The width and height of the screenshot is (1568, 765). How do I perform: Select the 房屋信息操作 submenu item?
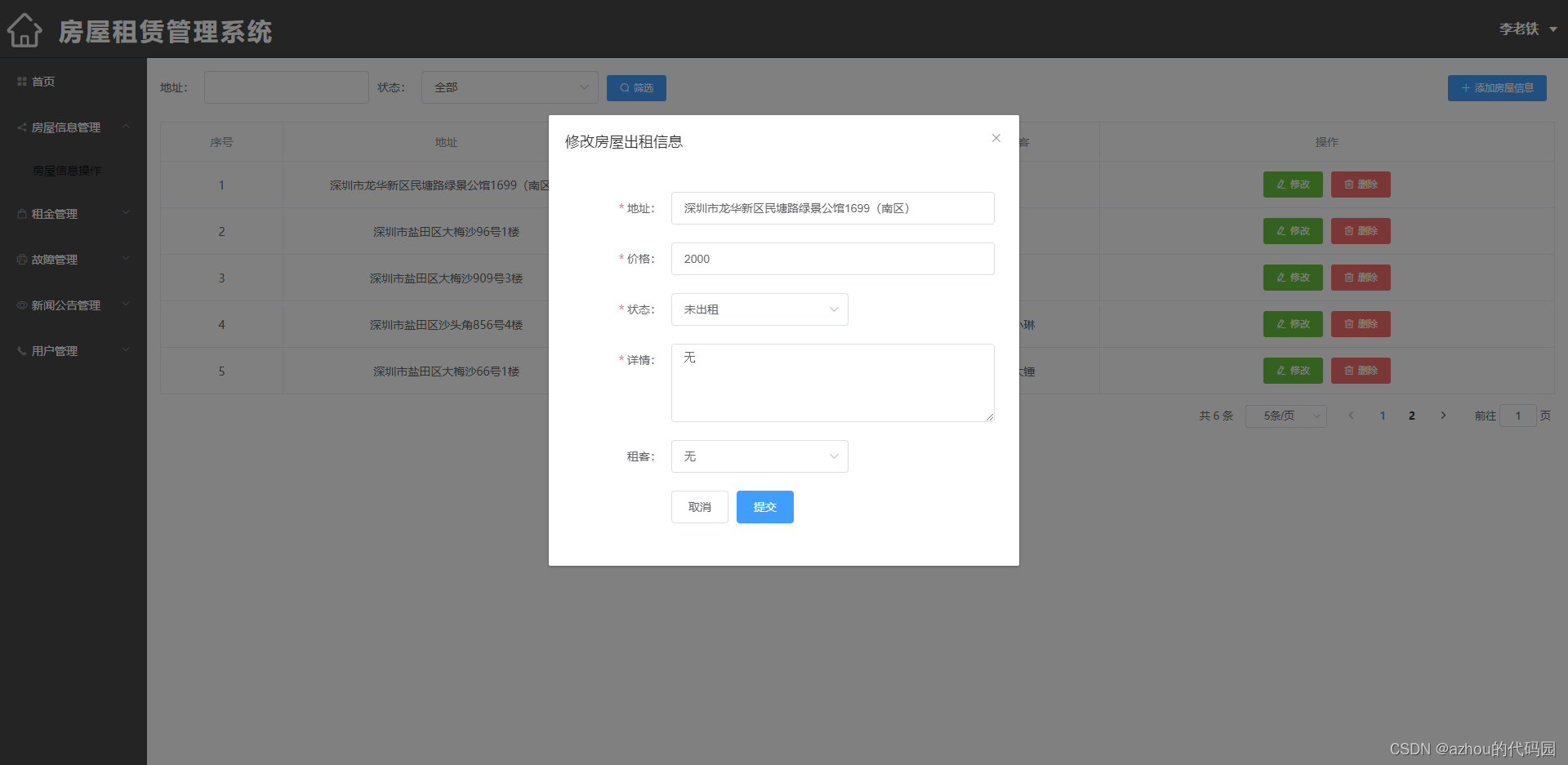(x=73, y=171)
